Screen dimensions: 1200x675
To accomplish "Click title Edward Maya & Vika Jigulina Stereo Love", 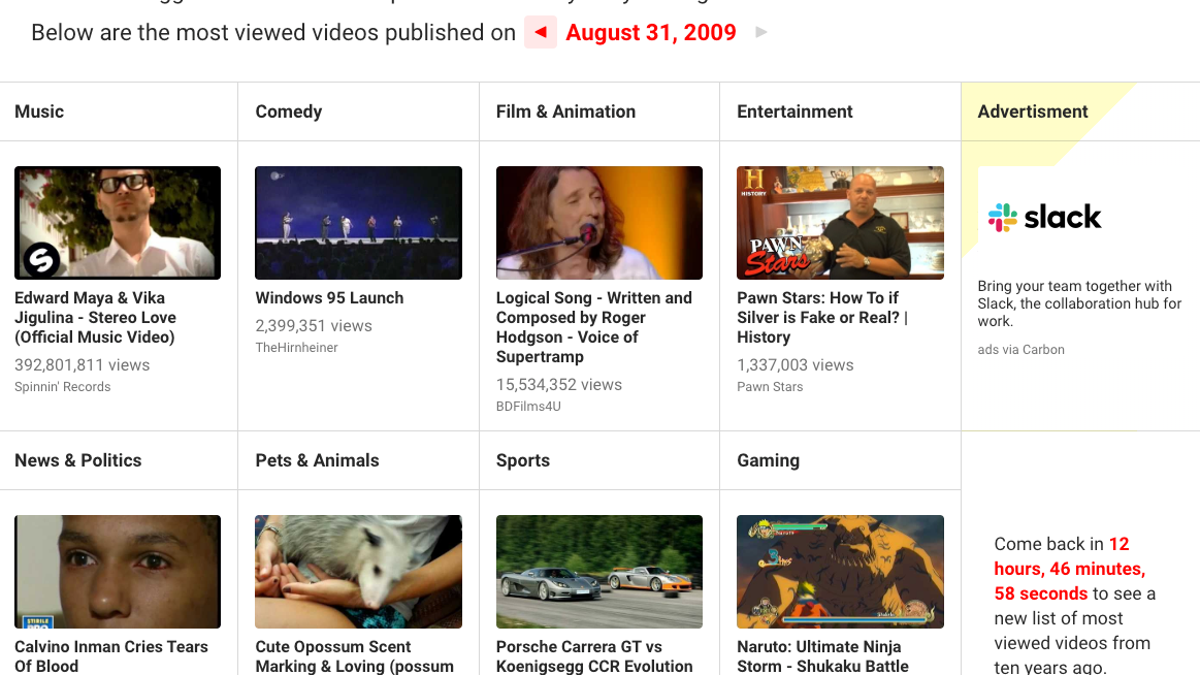I will tap(95, 317).
